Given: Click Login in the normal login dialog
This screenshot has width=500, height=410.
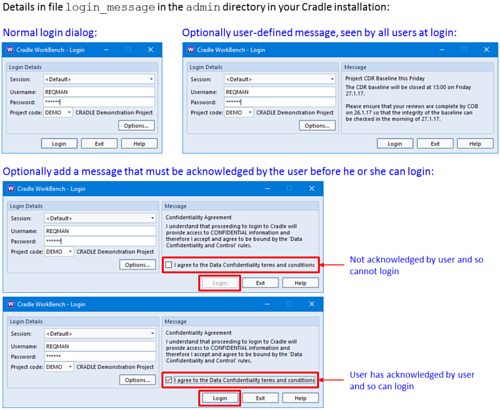Looking at the screenshot, I should tap(59, 144).
